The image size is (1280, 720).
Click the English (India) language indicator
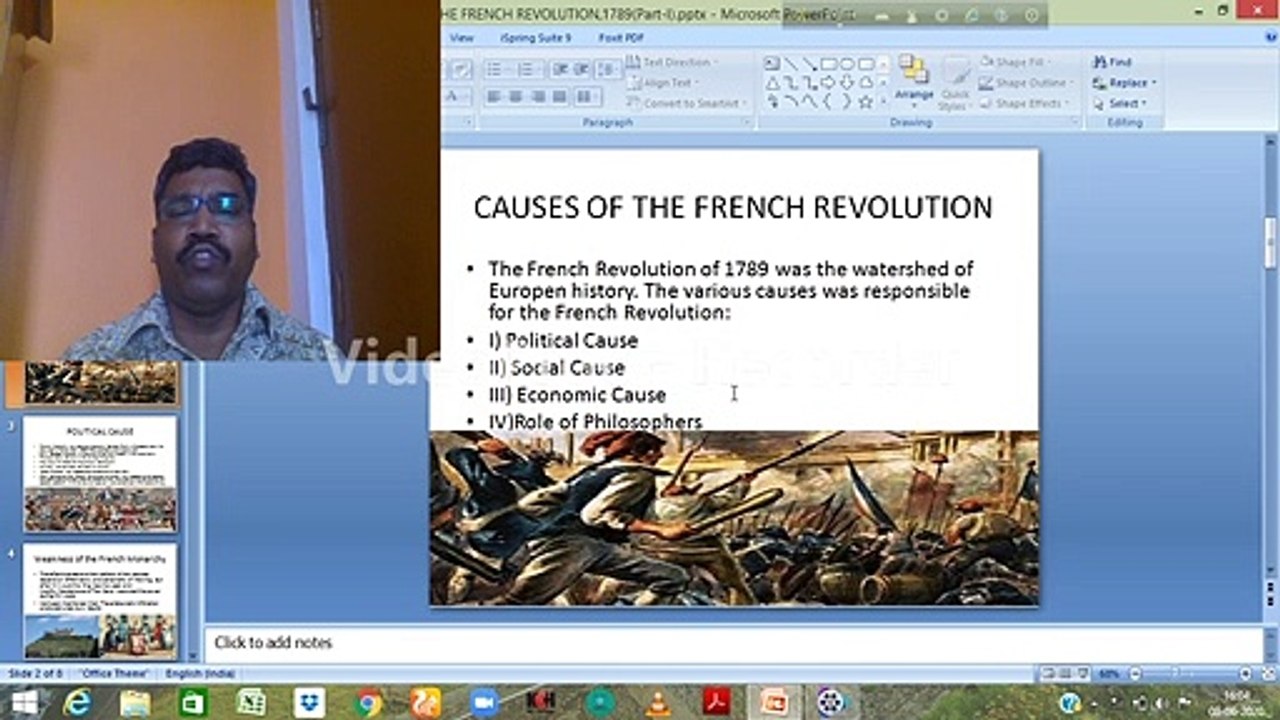click(201, 674)
